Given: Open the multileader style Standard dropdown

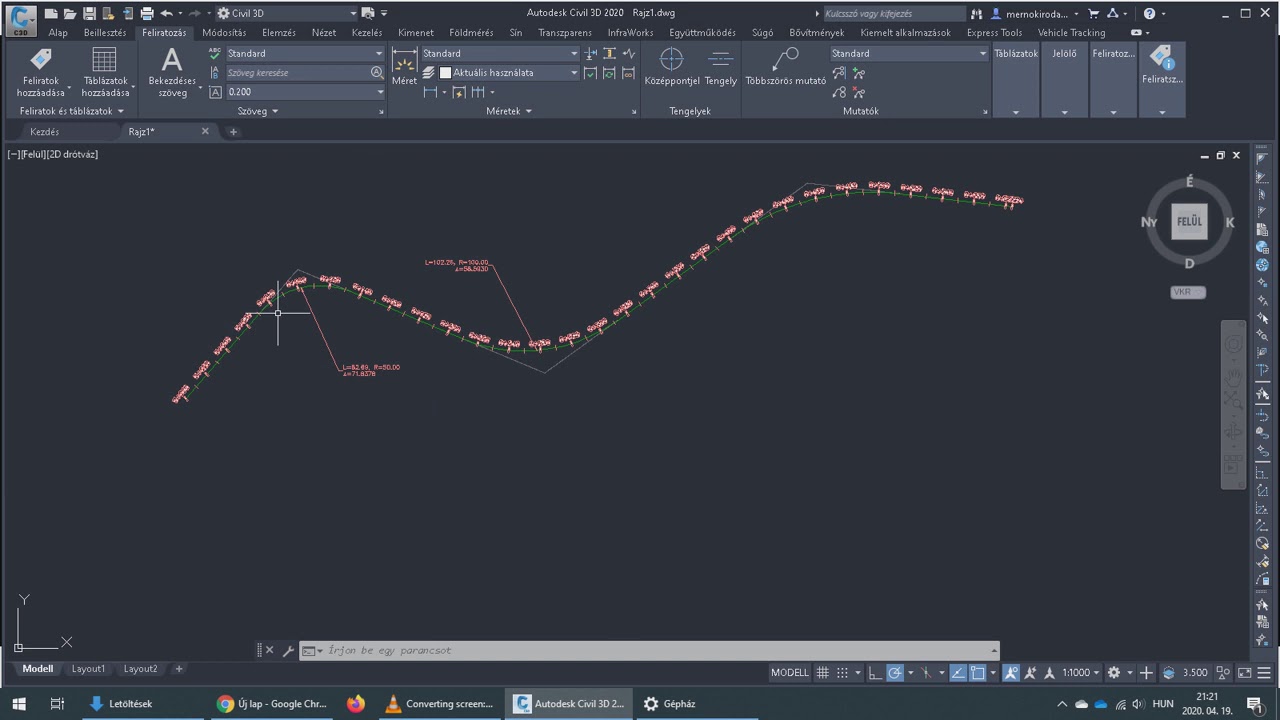Looking at the screenshot, I should (983, 54).
